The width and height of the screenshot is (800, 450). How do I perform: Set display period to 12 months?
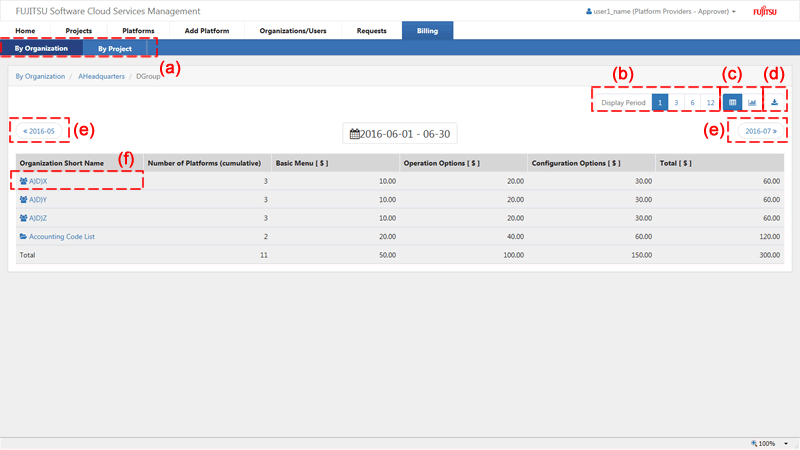click(710, 103)
